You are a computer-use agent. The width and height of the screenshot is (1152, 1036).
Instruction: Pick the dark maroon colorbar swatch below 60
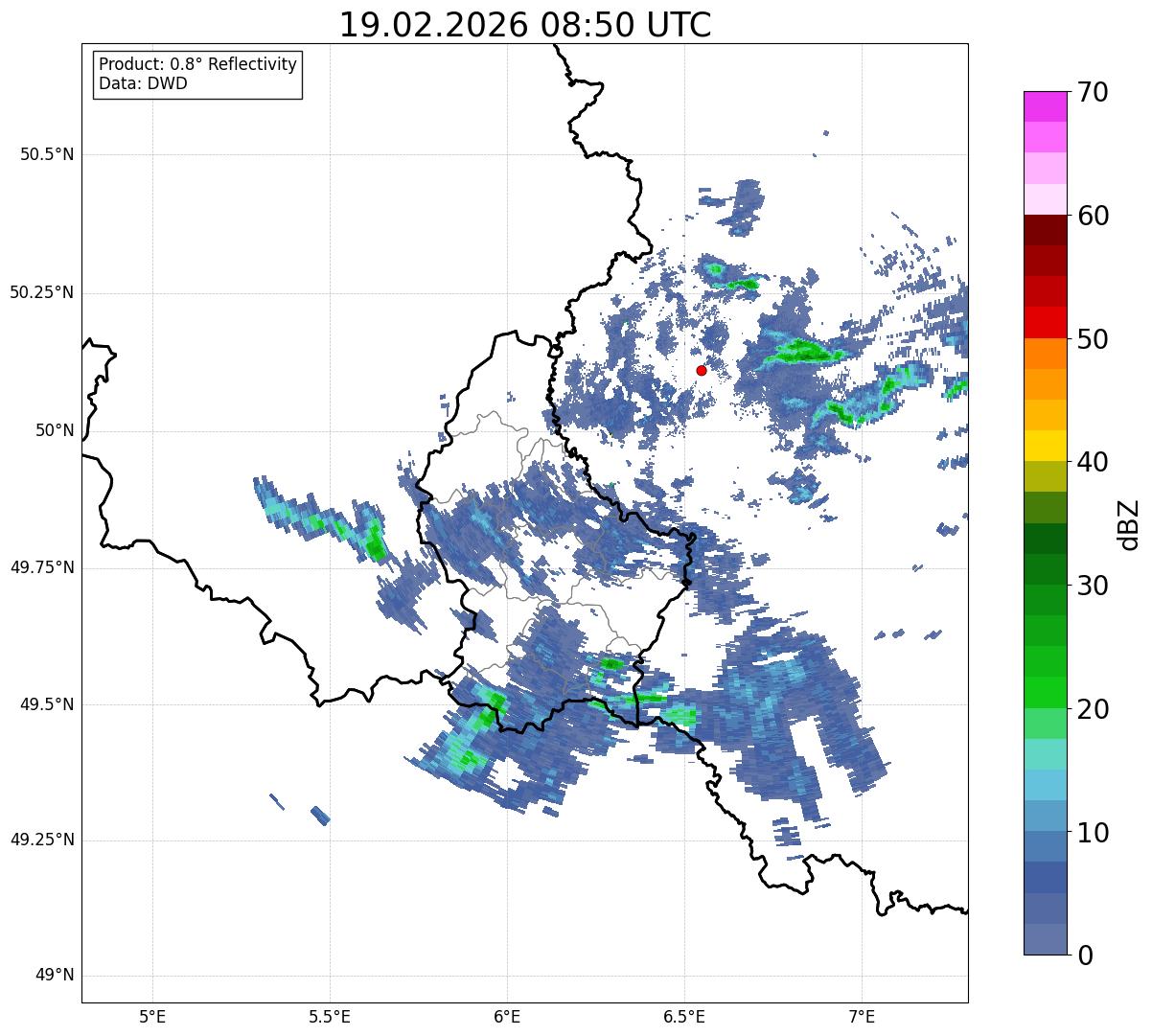coord(1046,230)
